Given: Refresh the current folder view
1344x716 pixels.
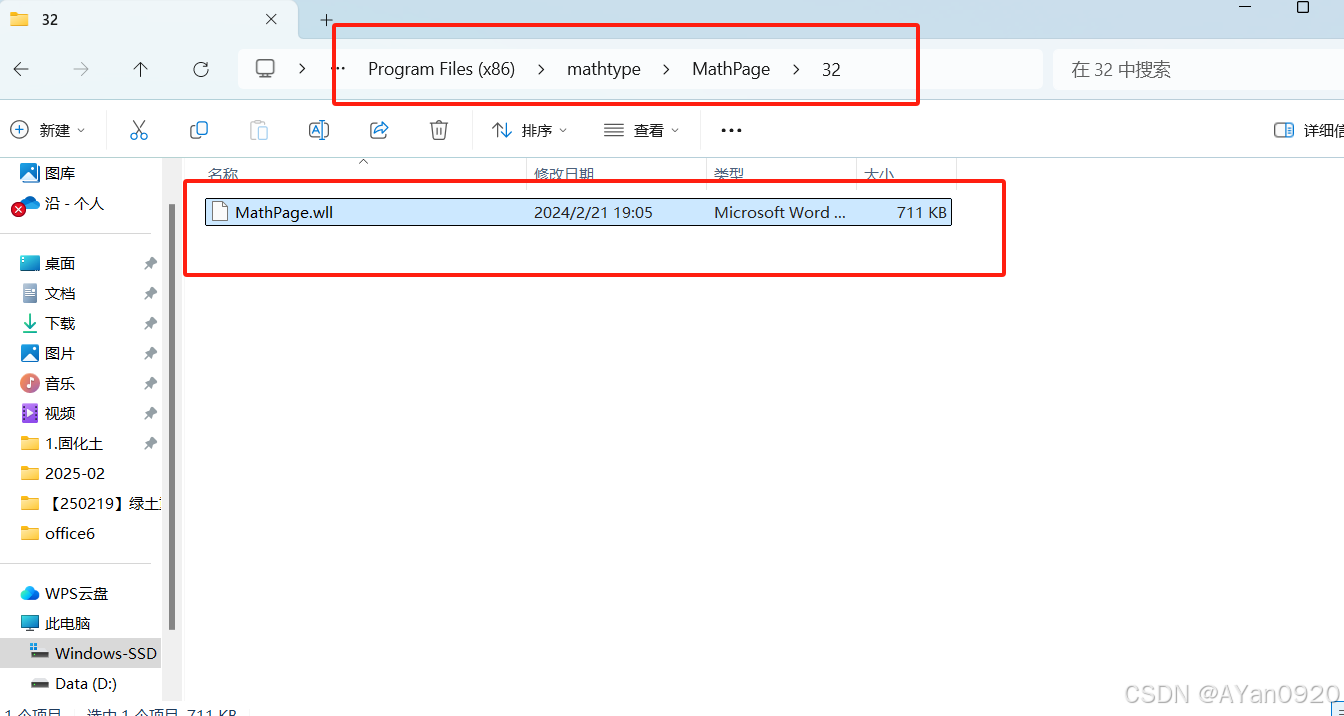Looking at the screenshot, I should point(201,69).
